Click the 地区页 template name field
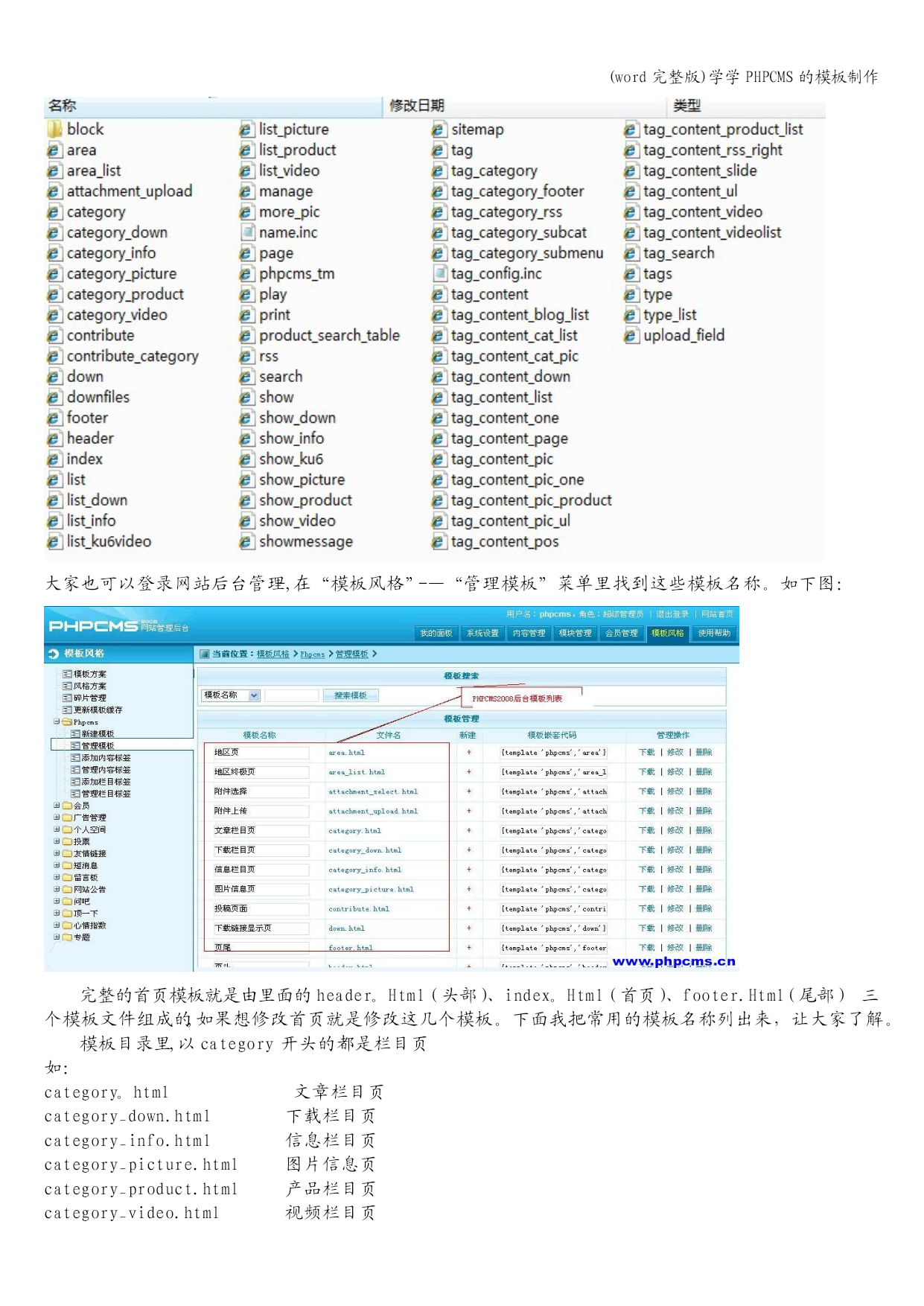 click(261, 753)
